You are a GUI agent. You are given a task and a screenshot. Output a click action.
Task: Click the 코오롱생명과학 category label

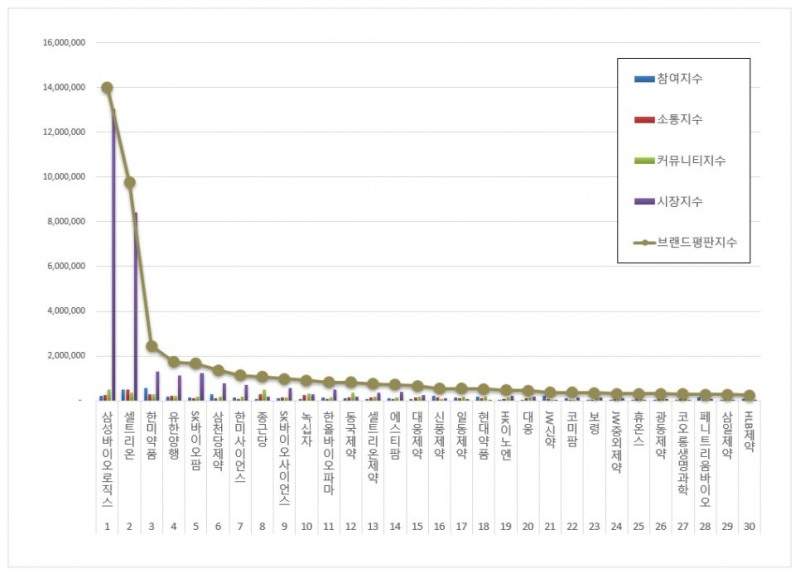tap(683, 453)
